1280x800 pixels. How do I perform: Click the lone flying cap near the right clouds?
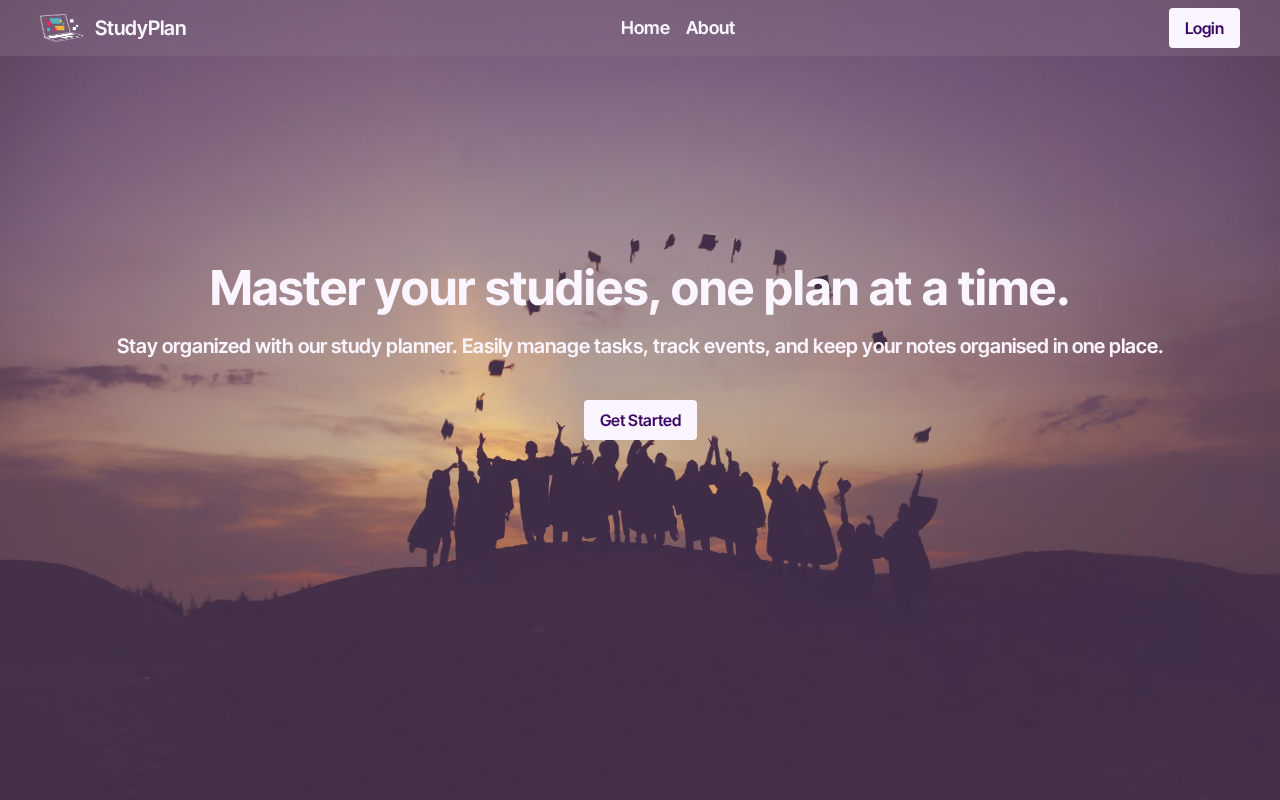click(922, 435)
